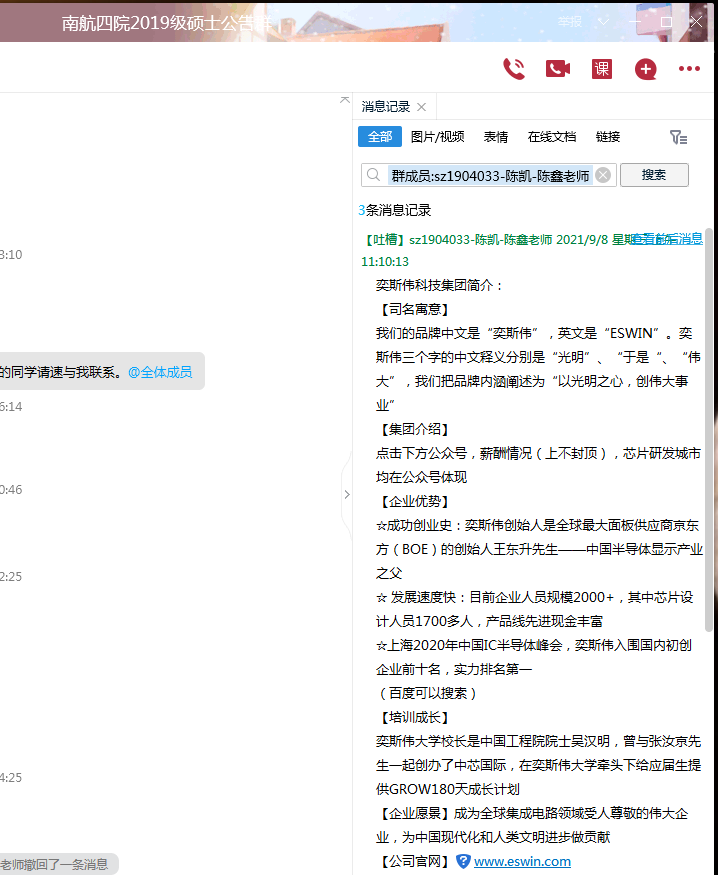Switch to 表情 tab
This screenshot has height=875, width=718.
coord(495,137)
